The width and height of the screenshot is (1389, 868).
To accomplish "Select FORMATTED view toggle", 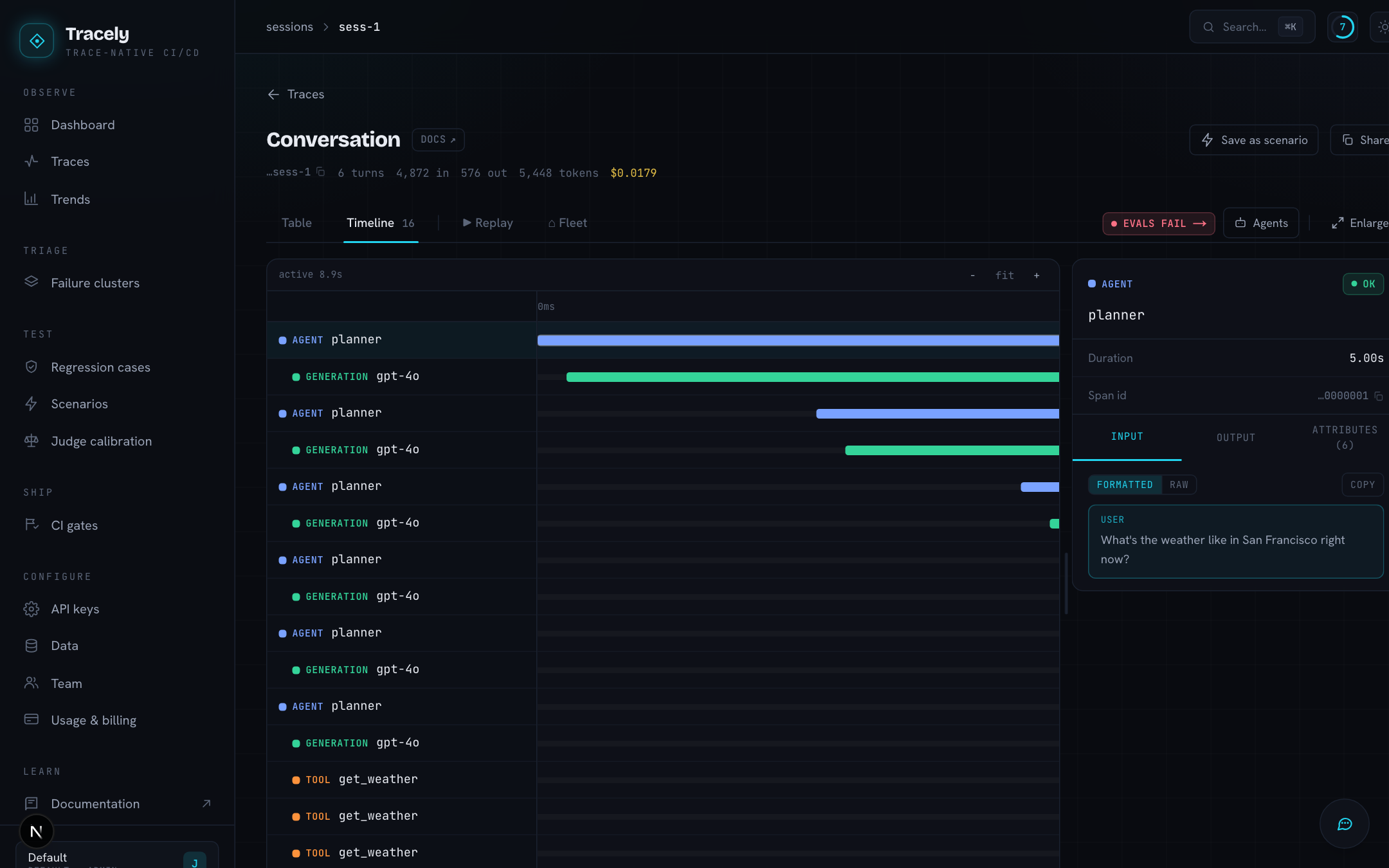I will tap(1125, 485).
